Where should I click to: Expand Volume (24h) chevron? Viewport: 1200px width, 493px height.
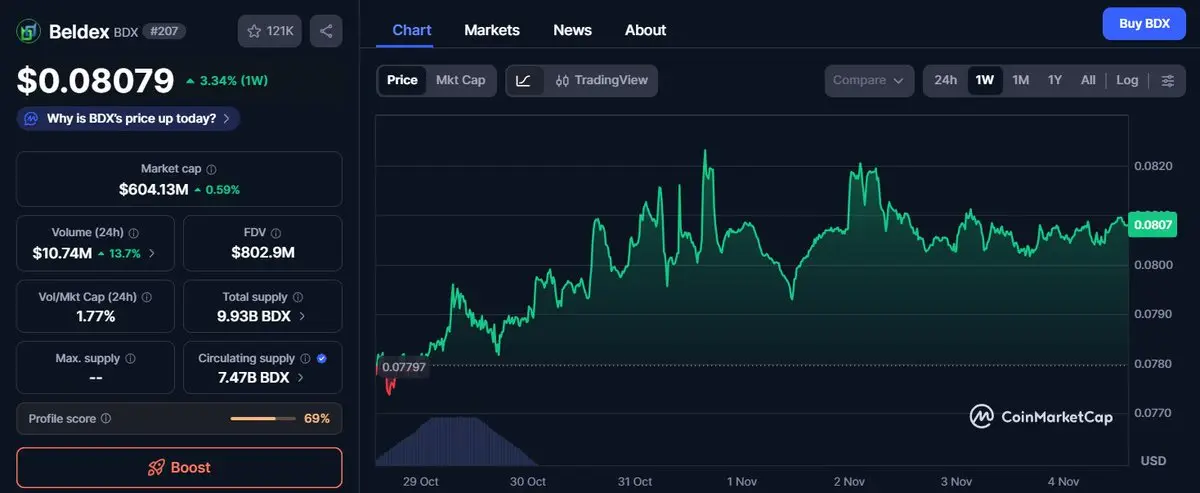[x=152, y=254]
